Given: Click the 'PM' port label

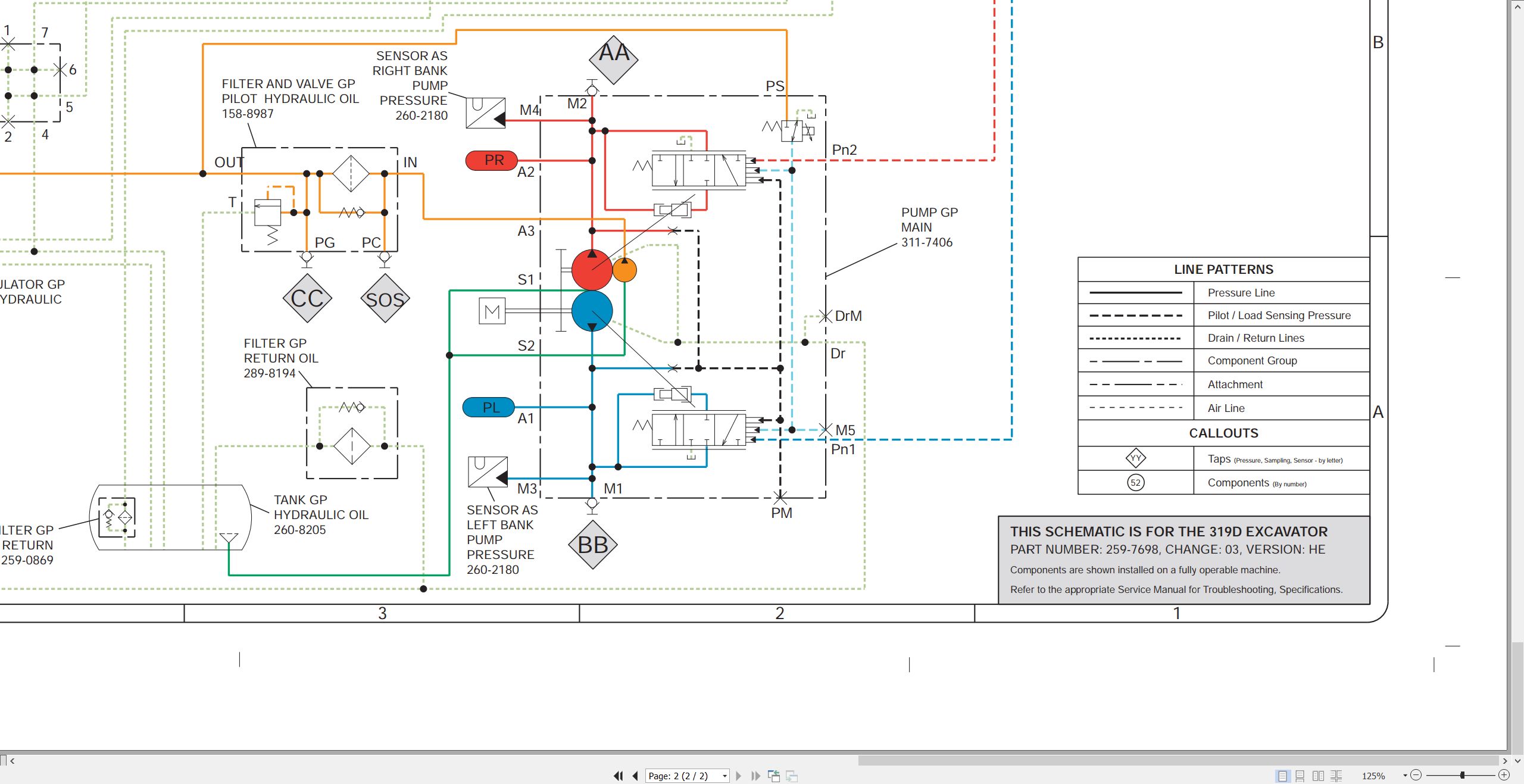Looking at the screenshot, I should coord(782,513).
